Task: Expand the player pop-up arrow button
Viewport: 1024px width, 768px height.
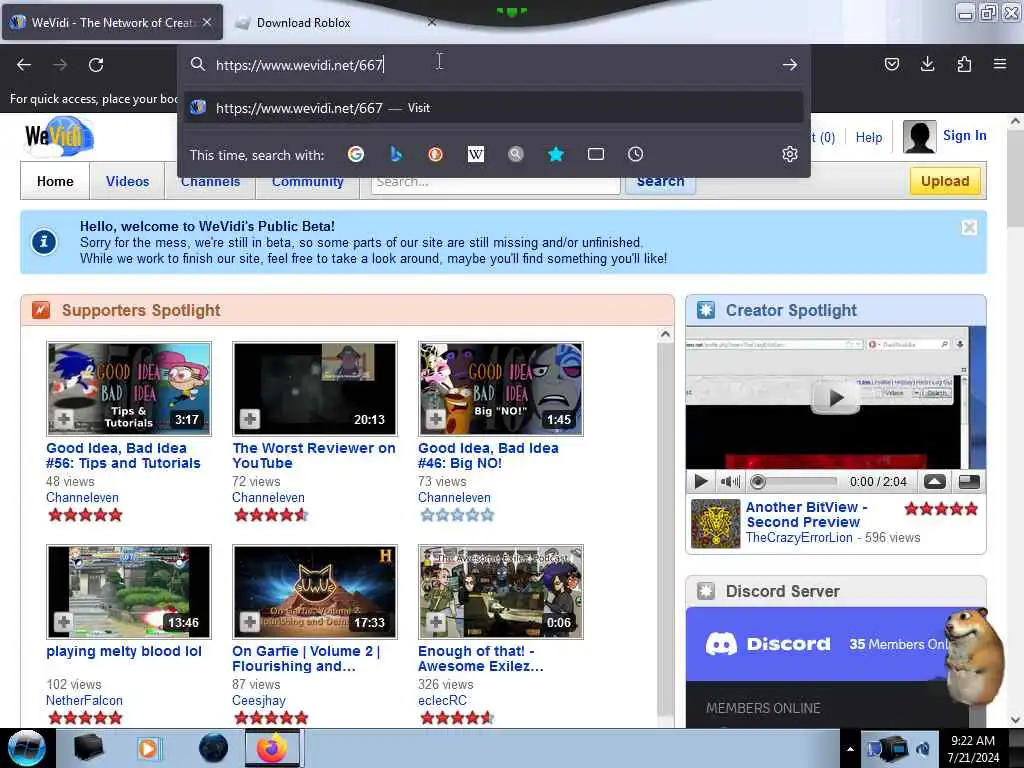Action: coord(935,482)
